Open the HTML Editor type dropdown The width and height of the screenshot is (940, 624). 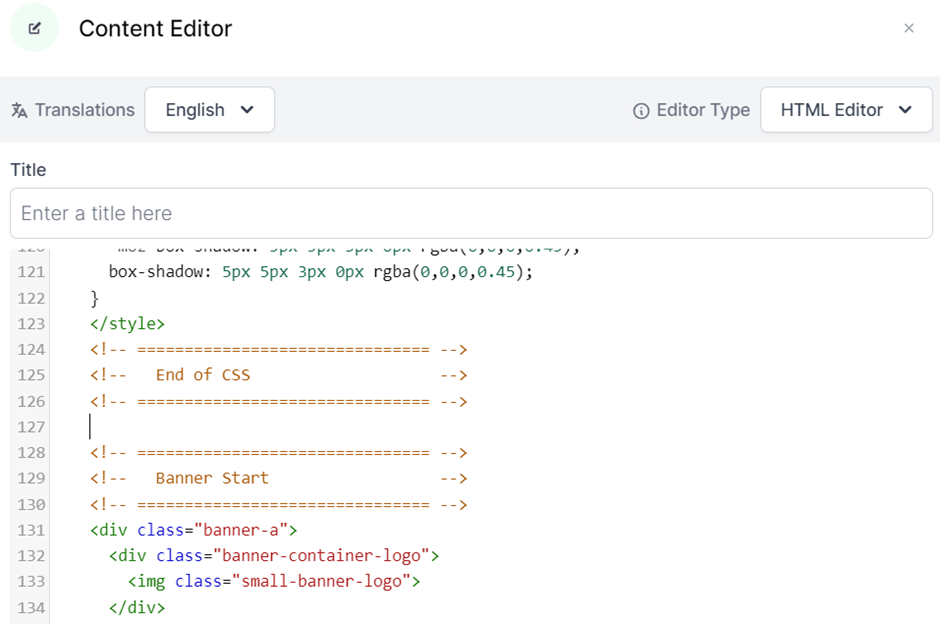click(x=846, y=110)
